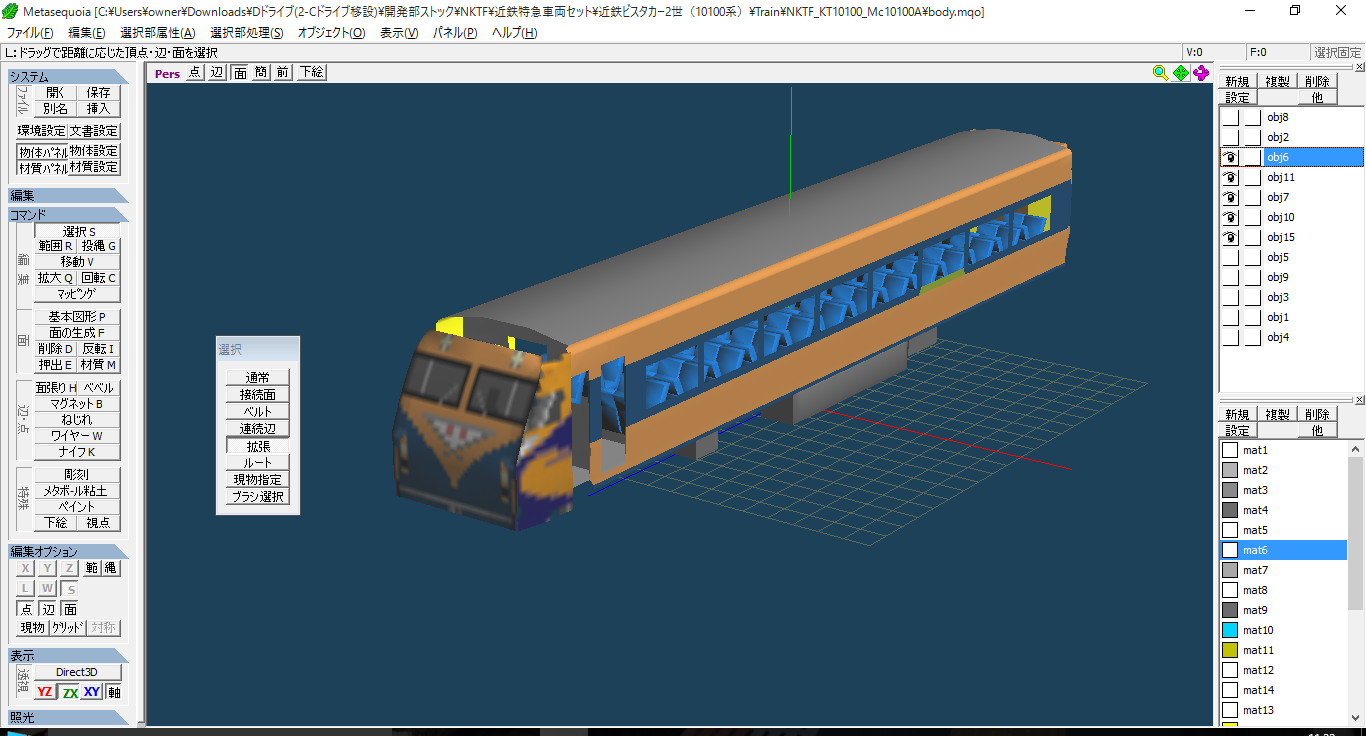The image size is (1366, 736).
Task: Hide obj11 using its eye icon
Action: [x=1230, y=177]
